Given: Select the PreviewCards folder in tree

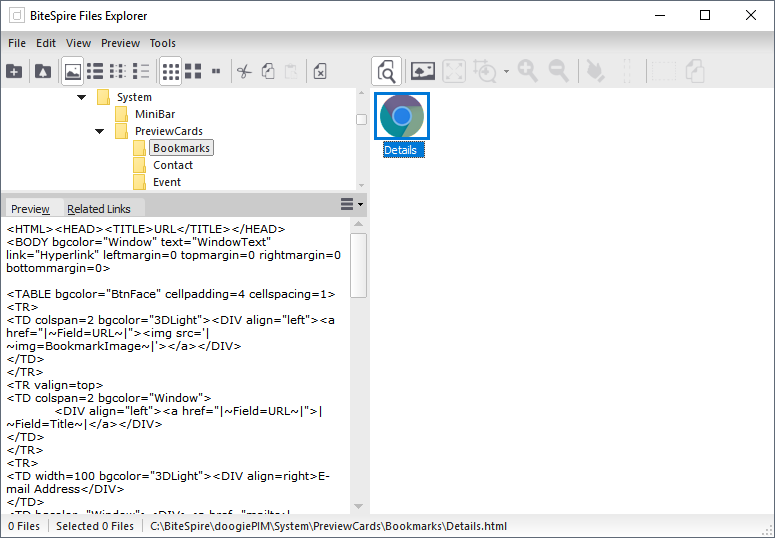Looking at the screenshot, I should 169,131.
